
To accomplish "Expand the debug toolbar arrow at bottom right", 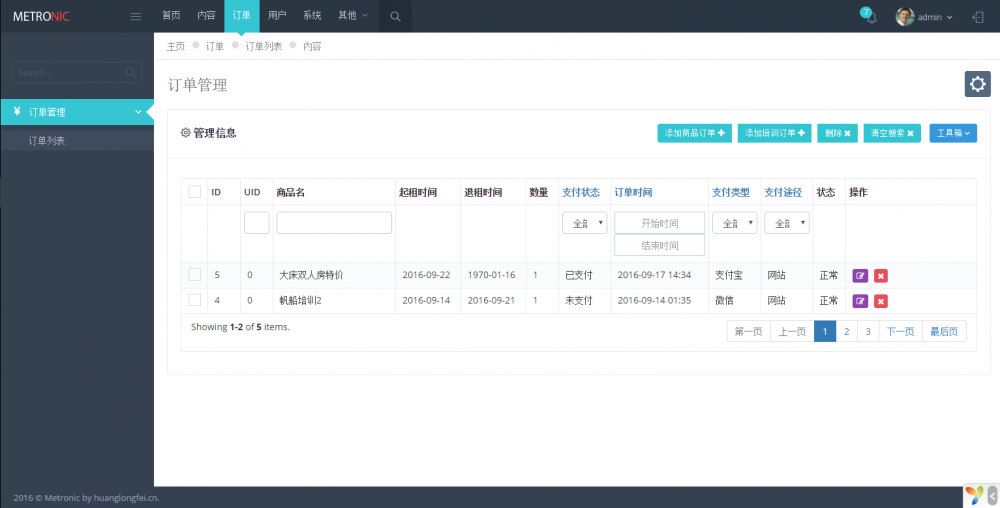I will [993, 495].
